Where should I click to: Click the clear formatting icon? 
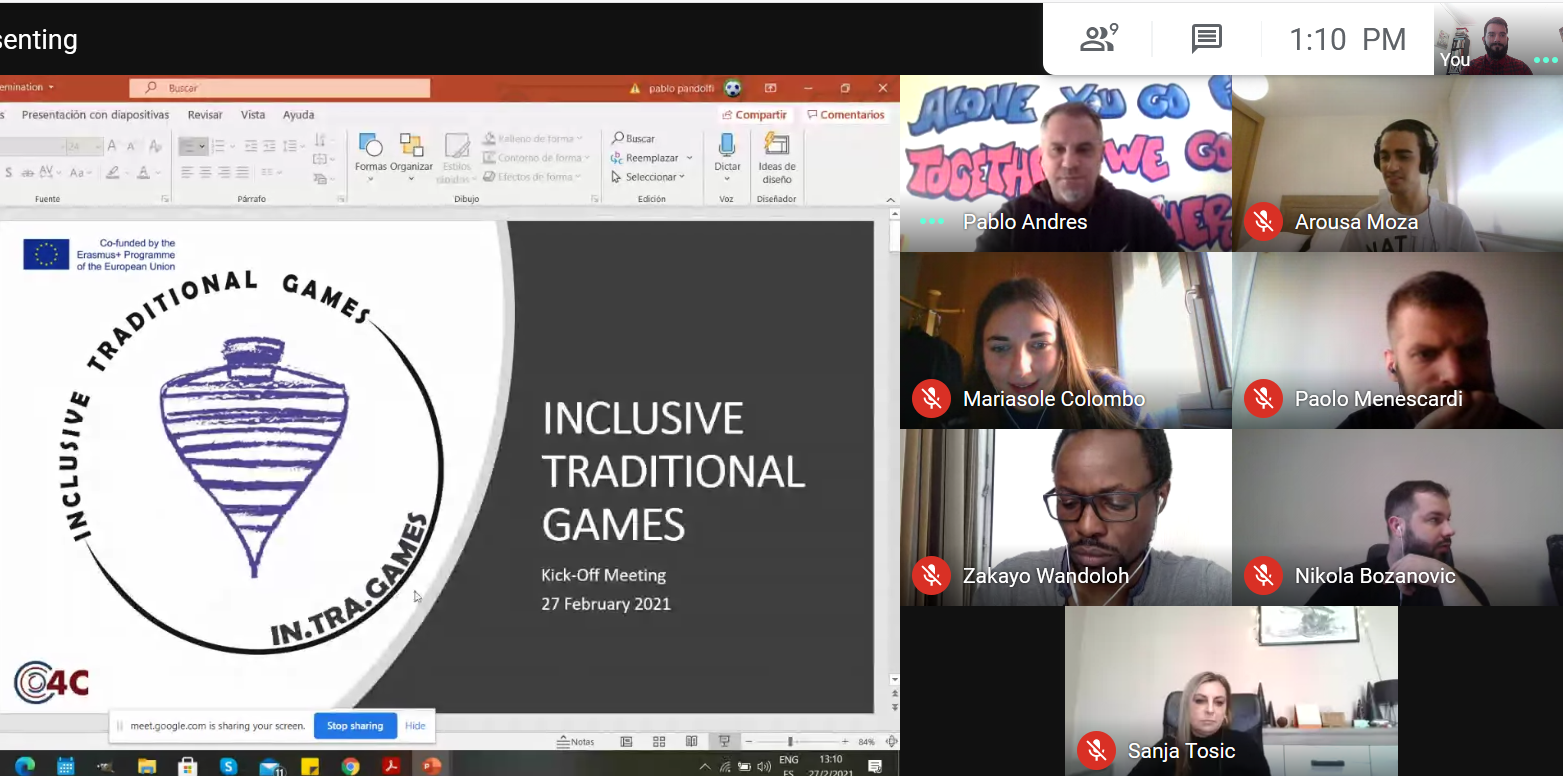[156, 146]
